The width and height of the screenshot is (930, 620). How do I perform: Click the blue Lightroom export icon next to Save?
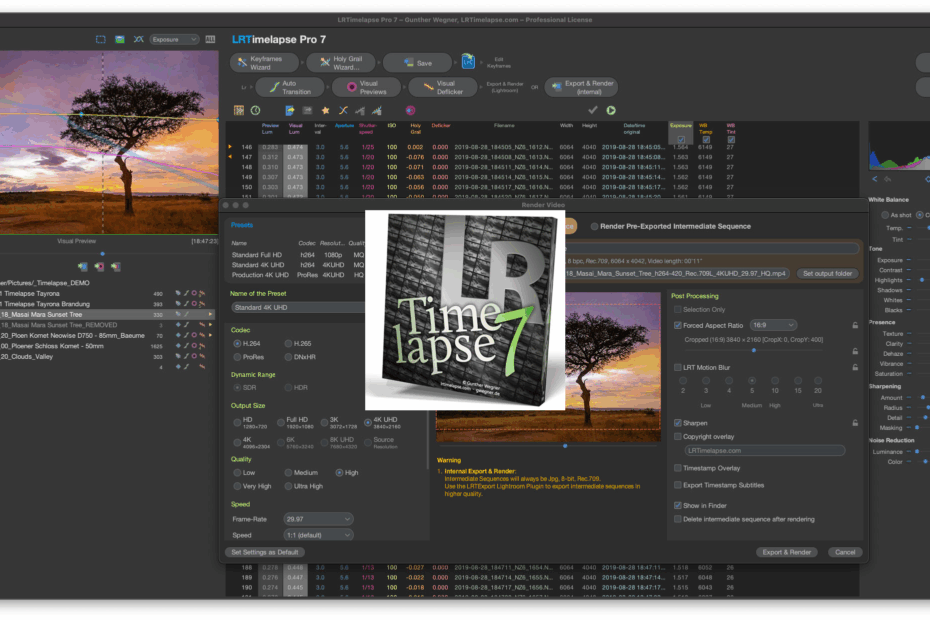pyautogui.click(x=468, y=62)
